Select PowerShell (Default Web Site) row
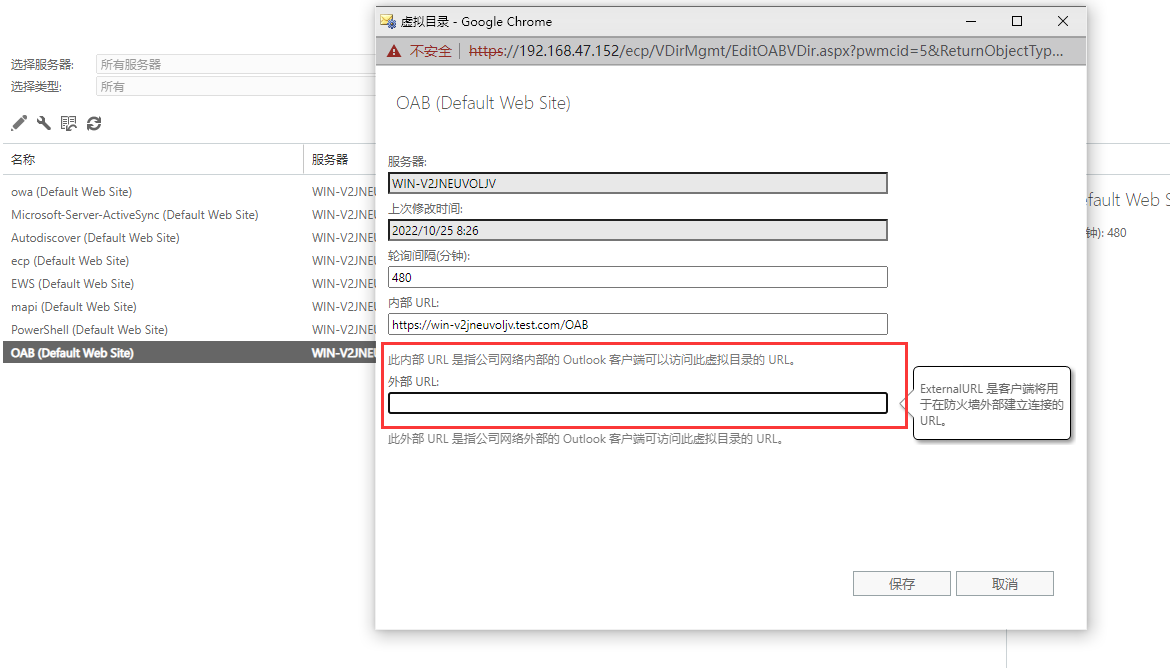The width and height of the screenshot is (1170, 668). pyautogui.click(x=89, y=330)
